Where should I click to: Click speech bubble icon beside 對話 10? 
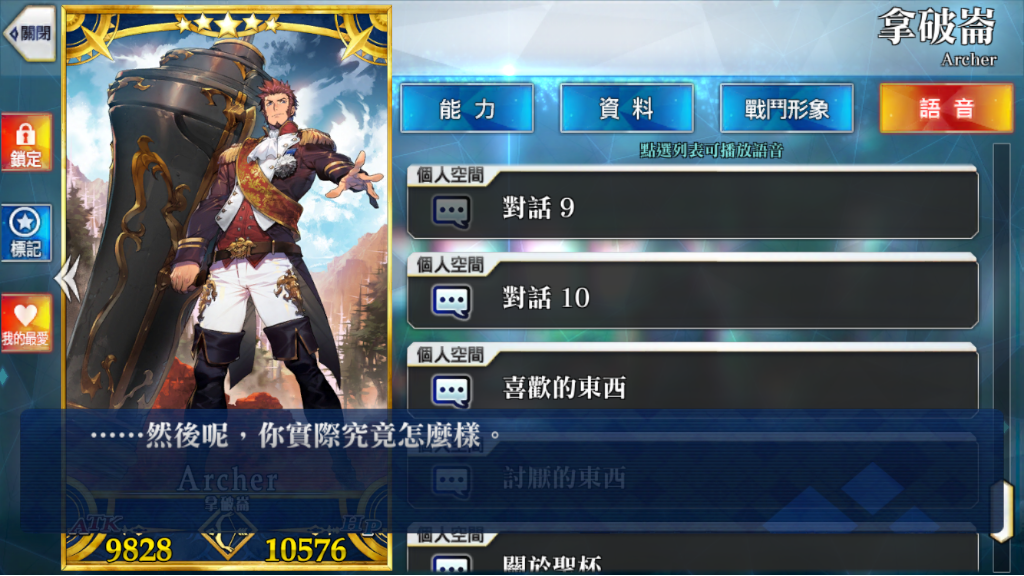tap(451, 302)
